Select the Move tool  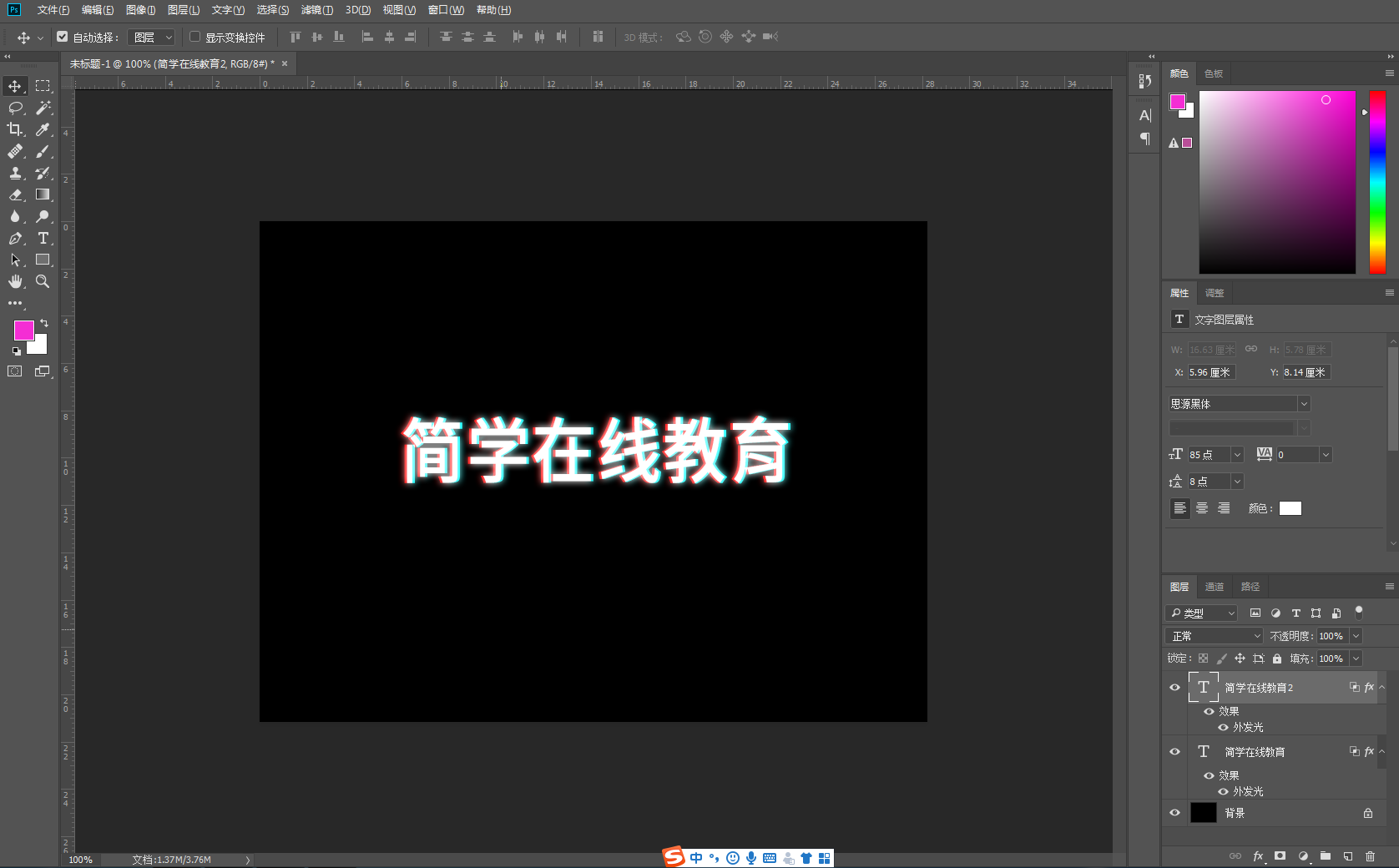[15, 86]
